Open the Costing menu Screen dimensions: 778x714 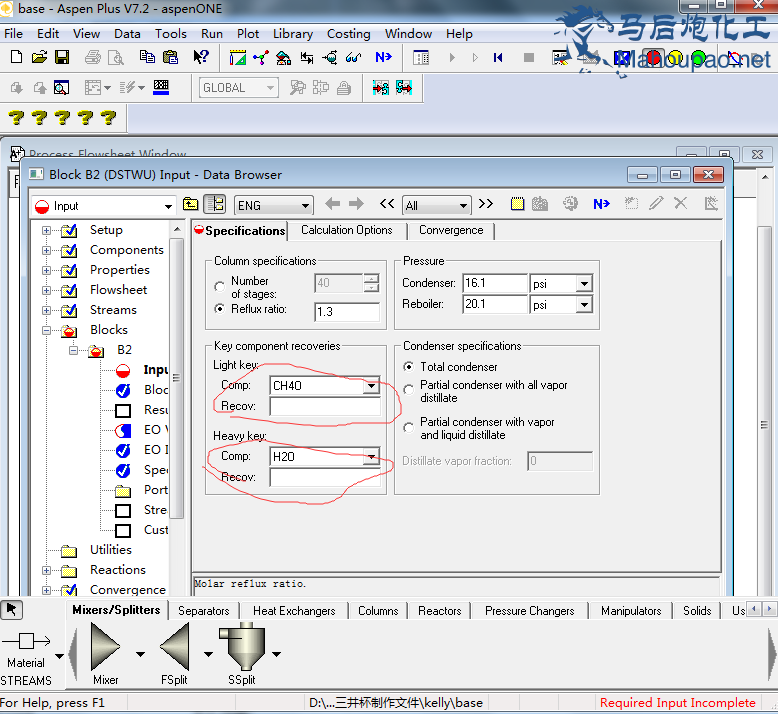point(348,34)
